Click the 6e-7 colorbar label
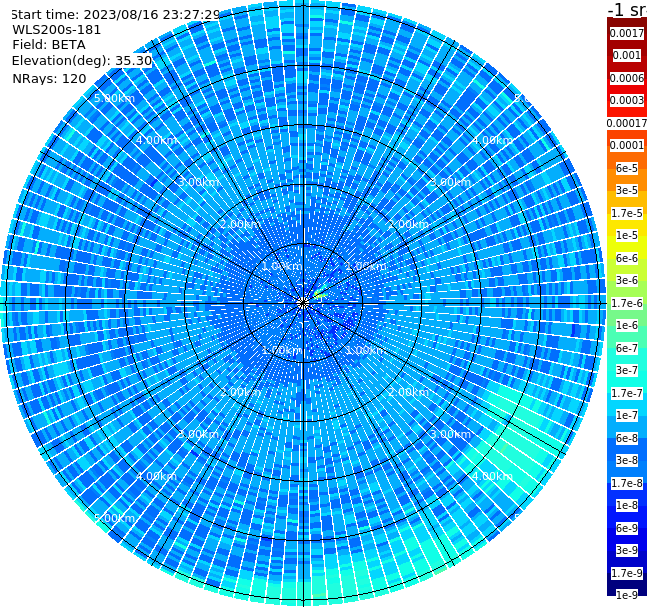 click(627, 348)
